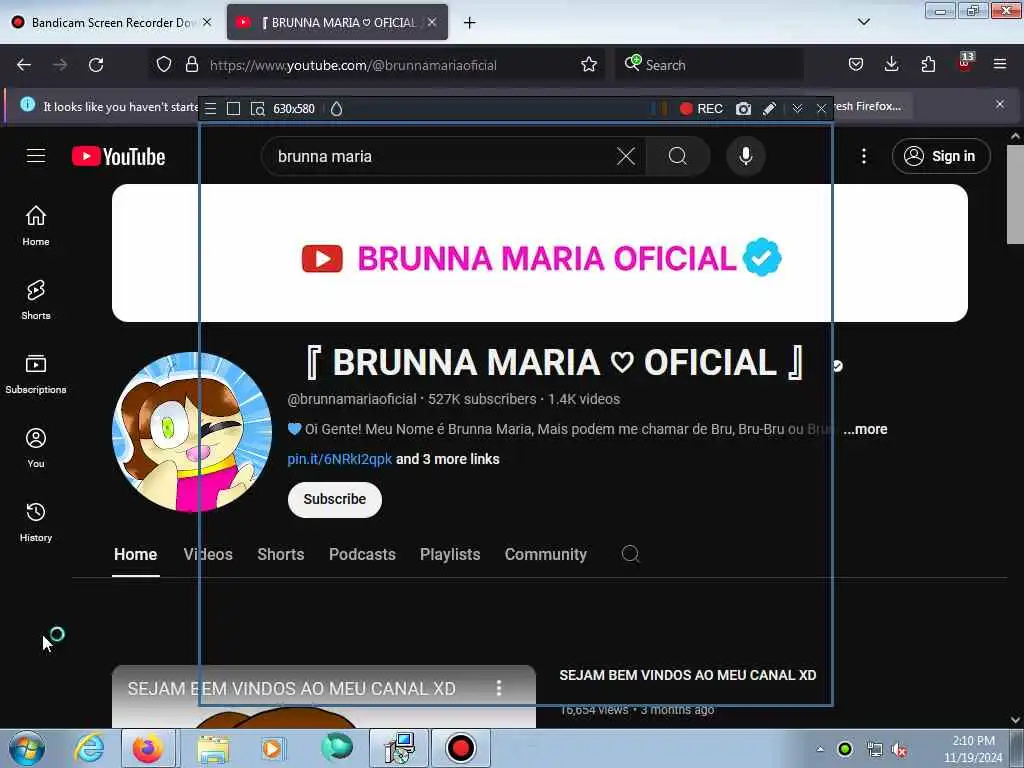Open Firefox tracking protection shield

[x=164, y=65]
